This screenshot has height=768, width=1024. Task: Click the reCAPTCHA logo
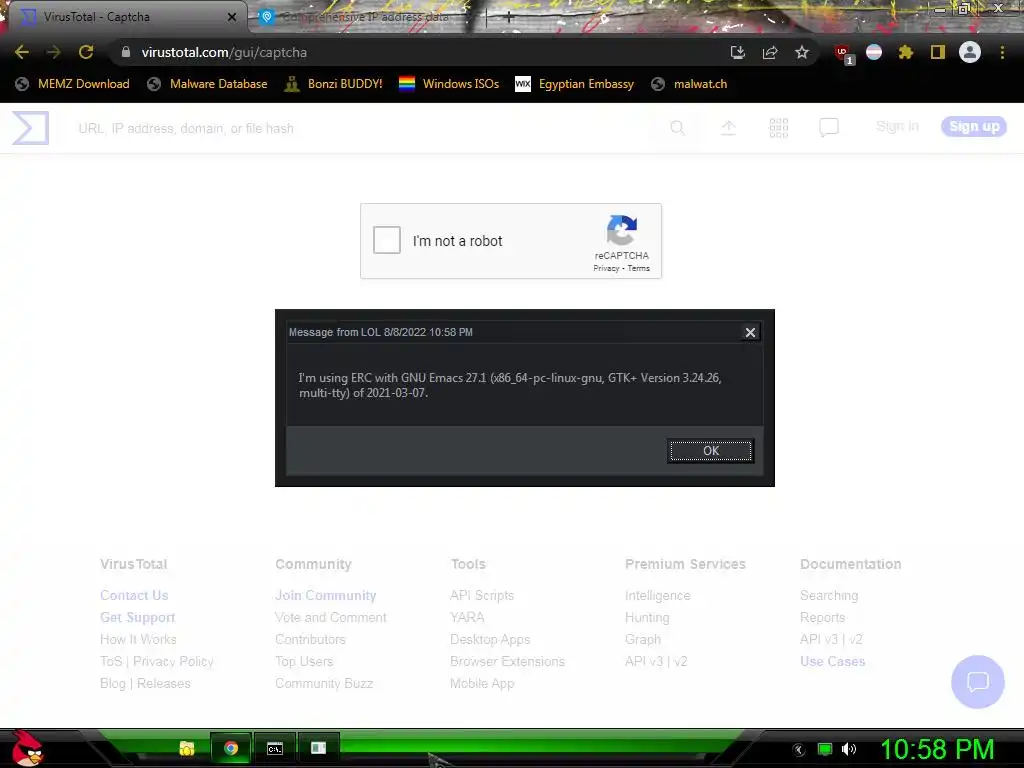click(622, 230)
